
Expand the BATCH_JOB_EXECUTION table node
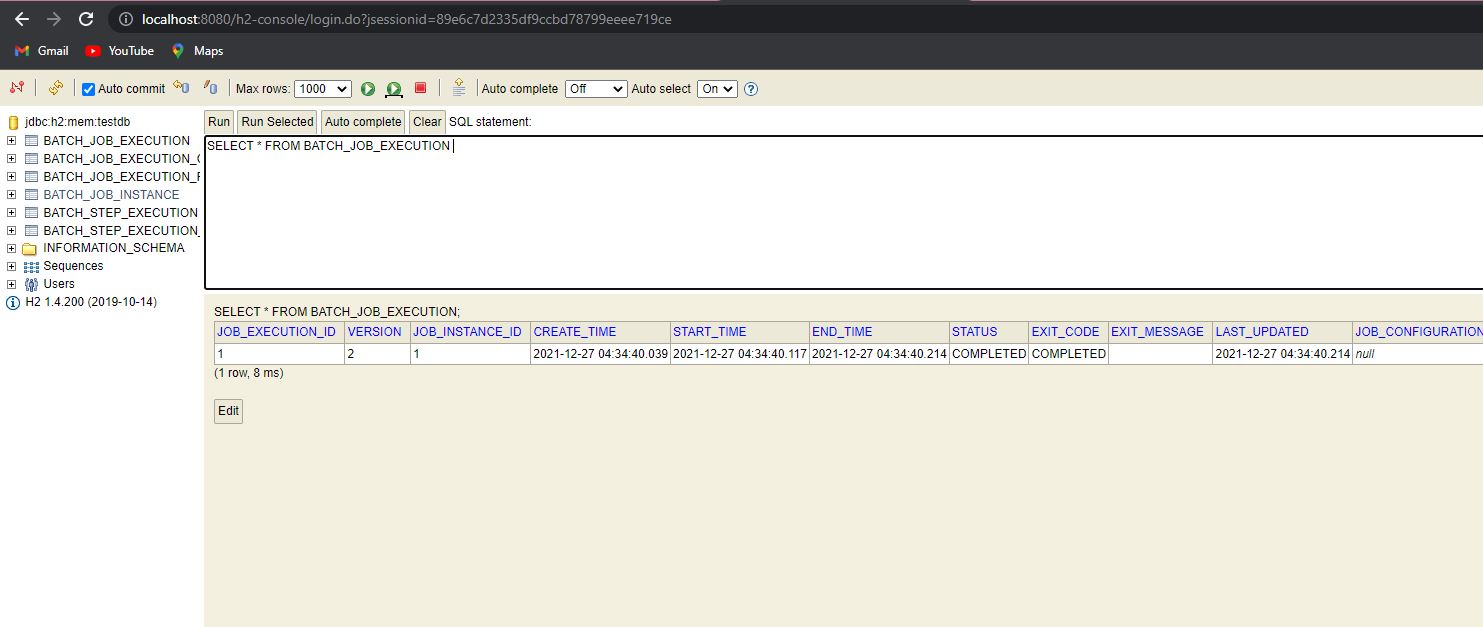[12, 141]
